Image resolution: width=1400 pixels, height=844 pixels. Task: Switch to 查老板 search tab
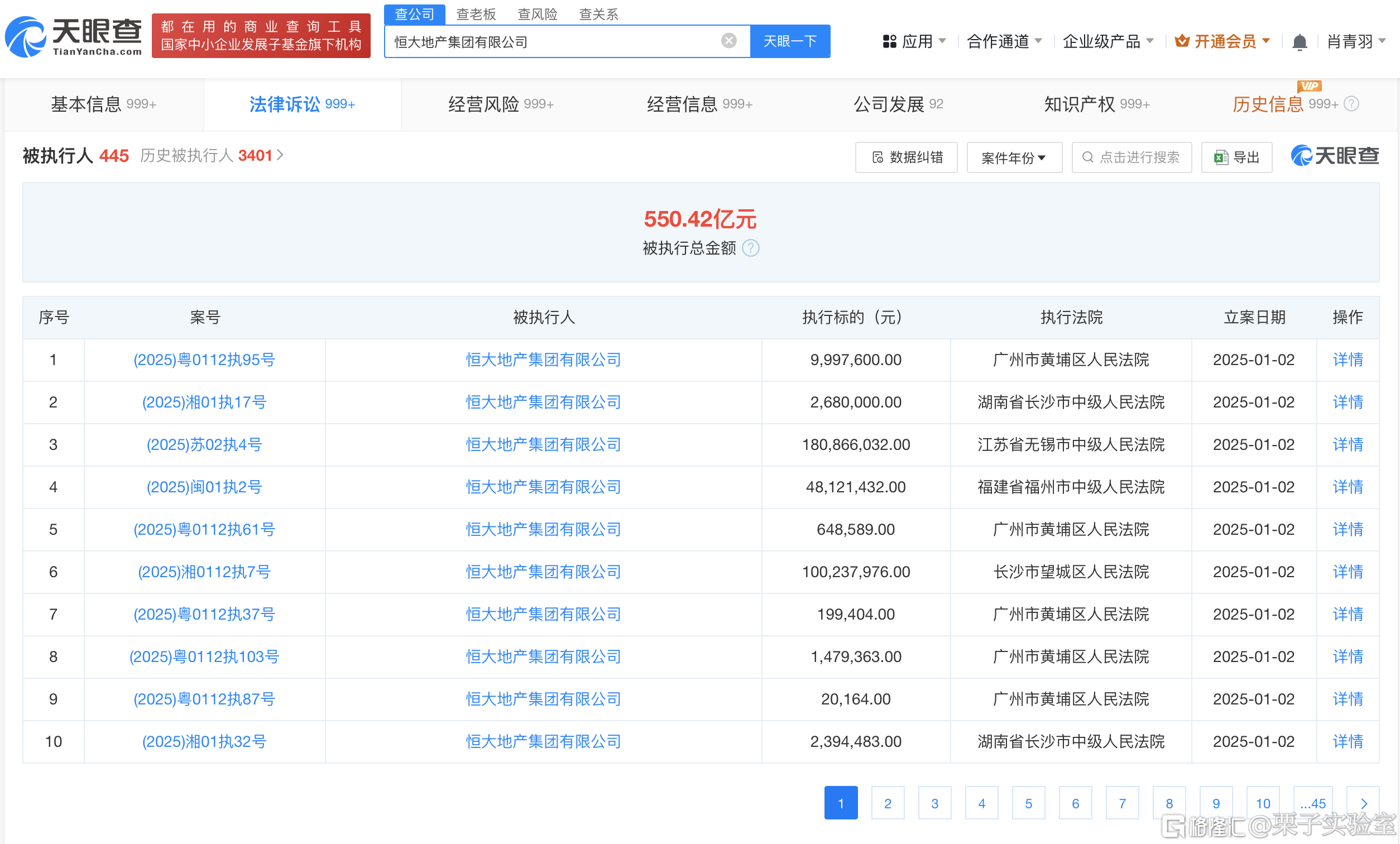point(476,14)
